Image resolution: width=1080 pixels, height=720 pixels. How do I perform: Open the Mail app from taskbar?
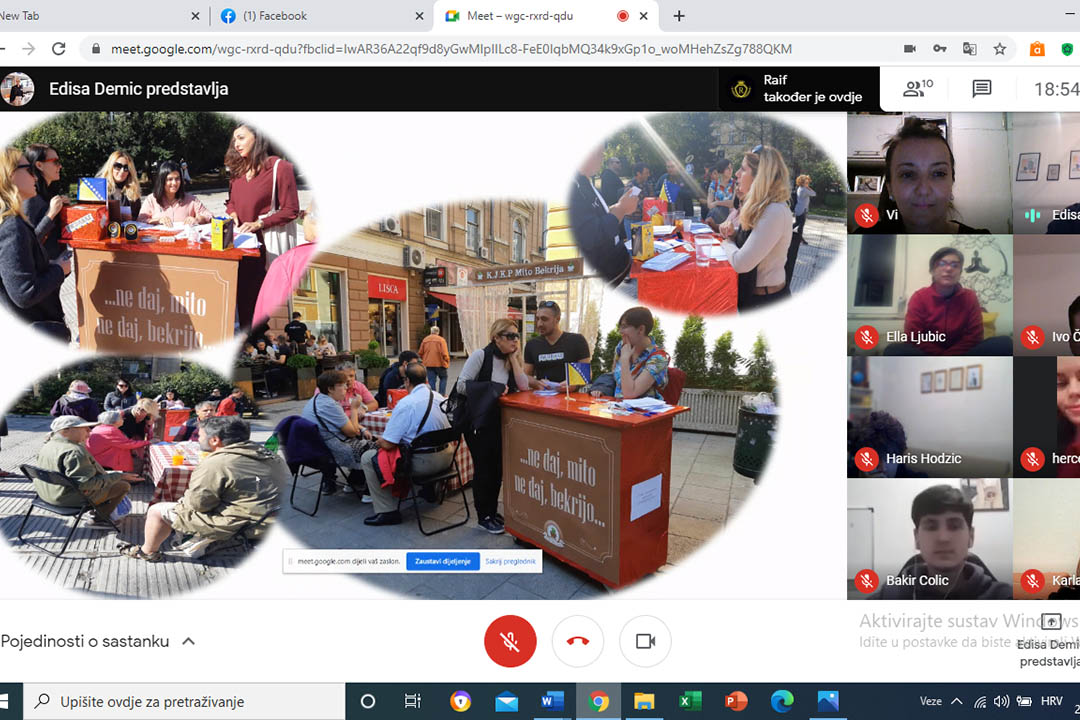[506, 701]
